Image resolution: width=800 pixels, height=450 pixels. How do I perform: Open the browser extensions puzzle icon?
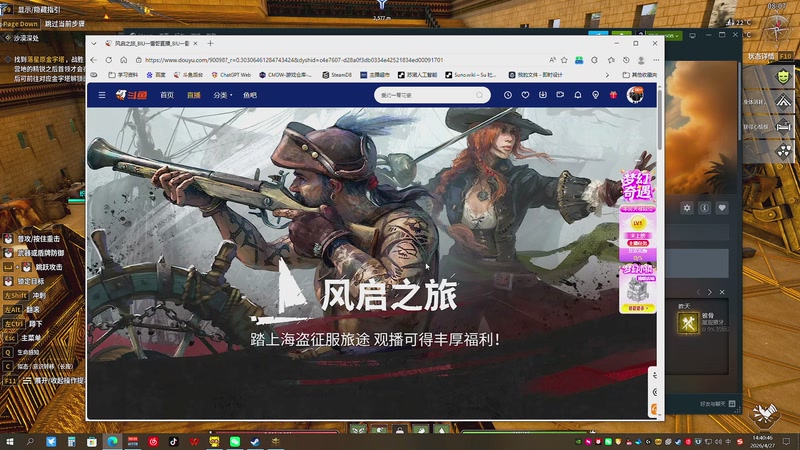(594, 60)
